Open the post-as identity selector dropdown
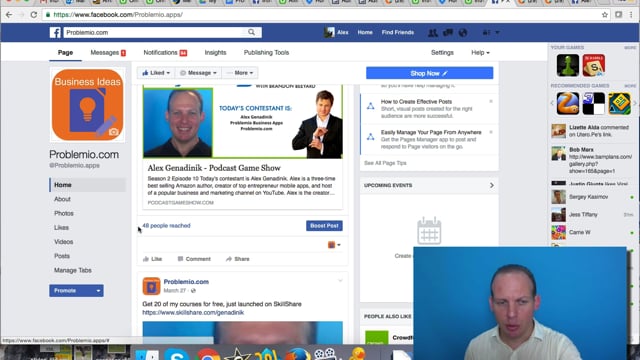This screenshot has height=360, width=640. coord(334,245)
